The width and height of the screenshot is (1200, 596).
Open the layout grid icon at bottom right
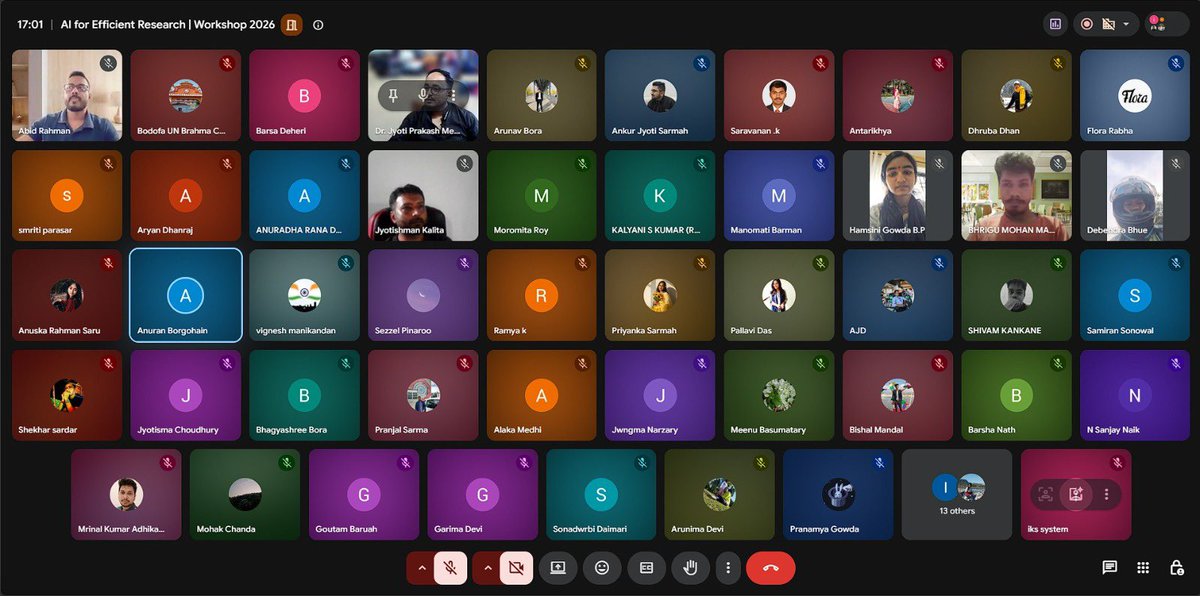[x=1143, y=568]
